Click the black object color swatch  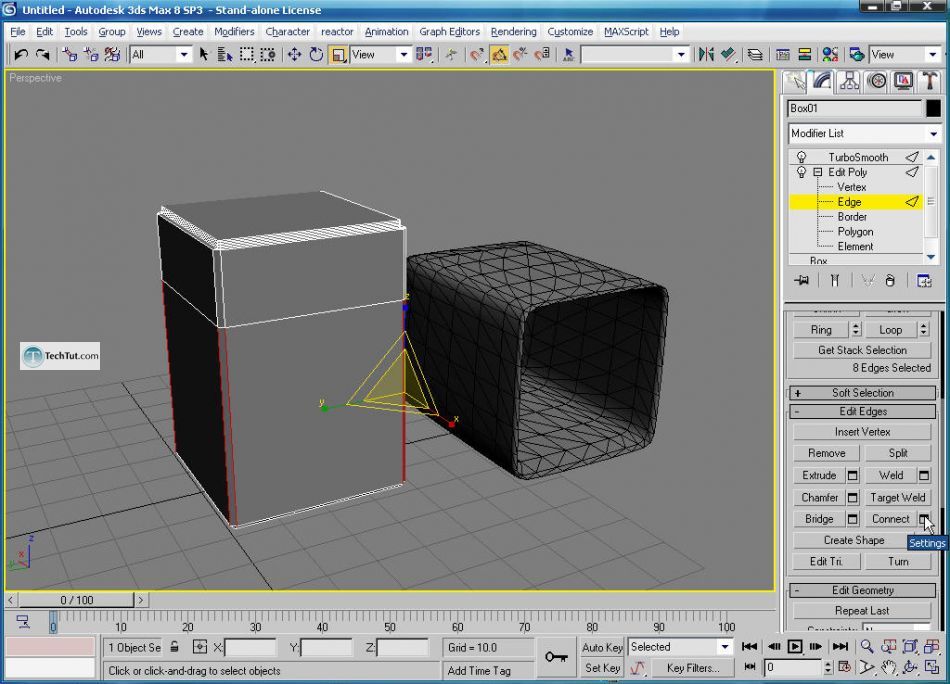point(933,108)
